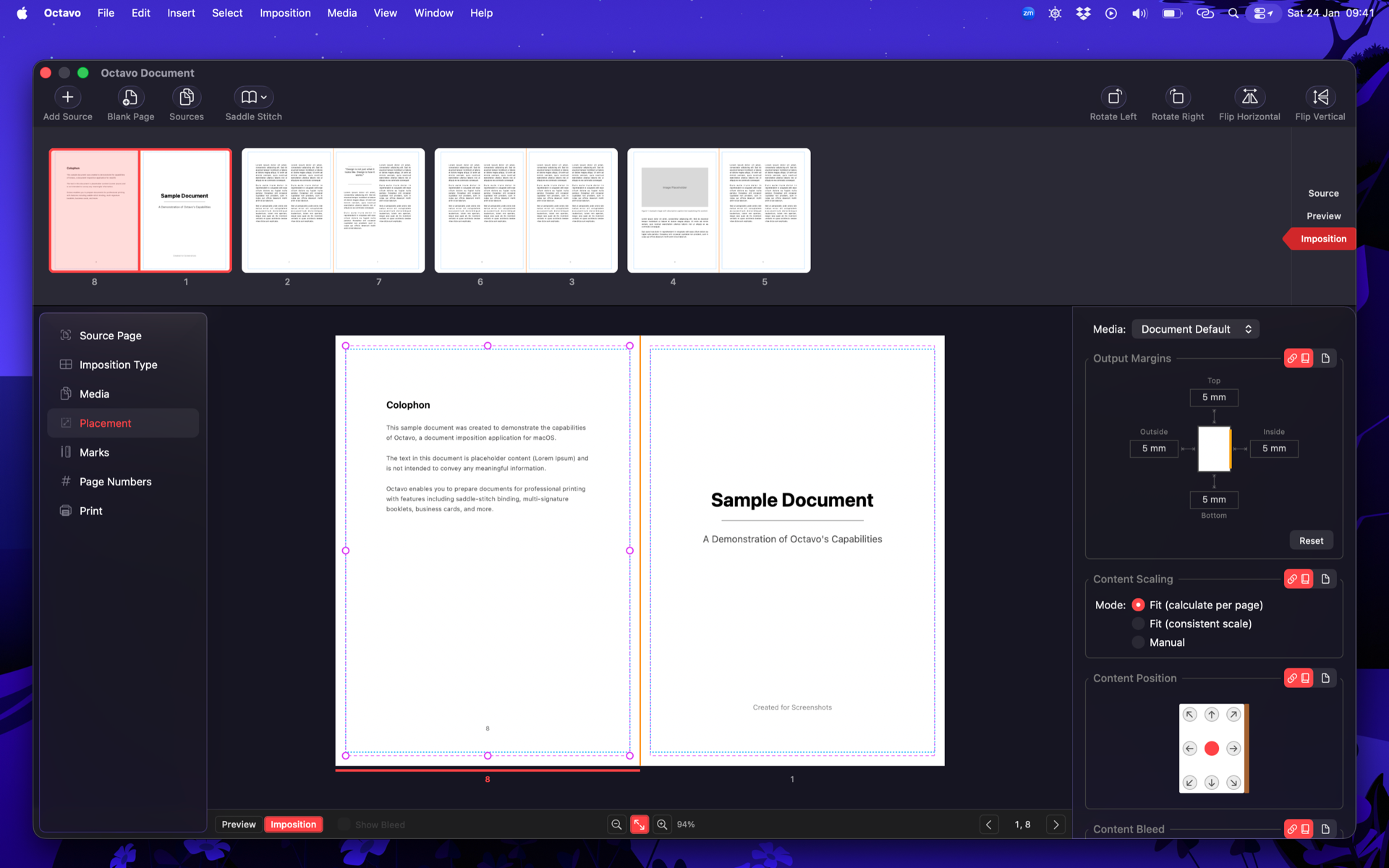Switch to the Preview tab at the bottom
Screen dimensions: 1389x868
238,824
